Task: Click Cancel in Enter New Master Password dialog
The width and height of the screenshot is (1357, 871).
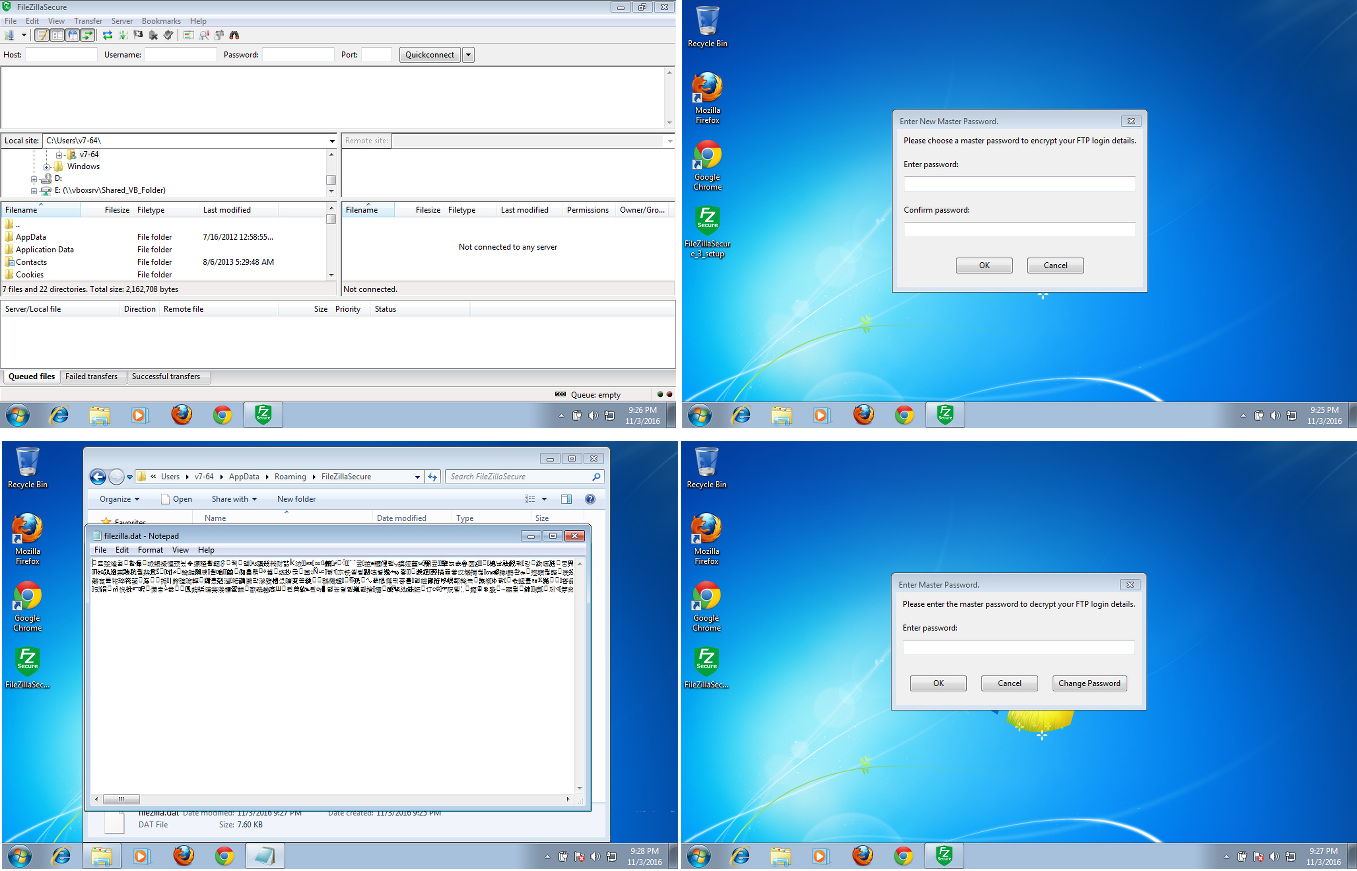Action: 1055,265
